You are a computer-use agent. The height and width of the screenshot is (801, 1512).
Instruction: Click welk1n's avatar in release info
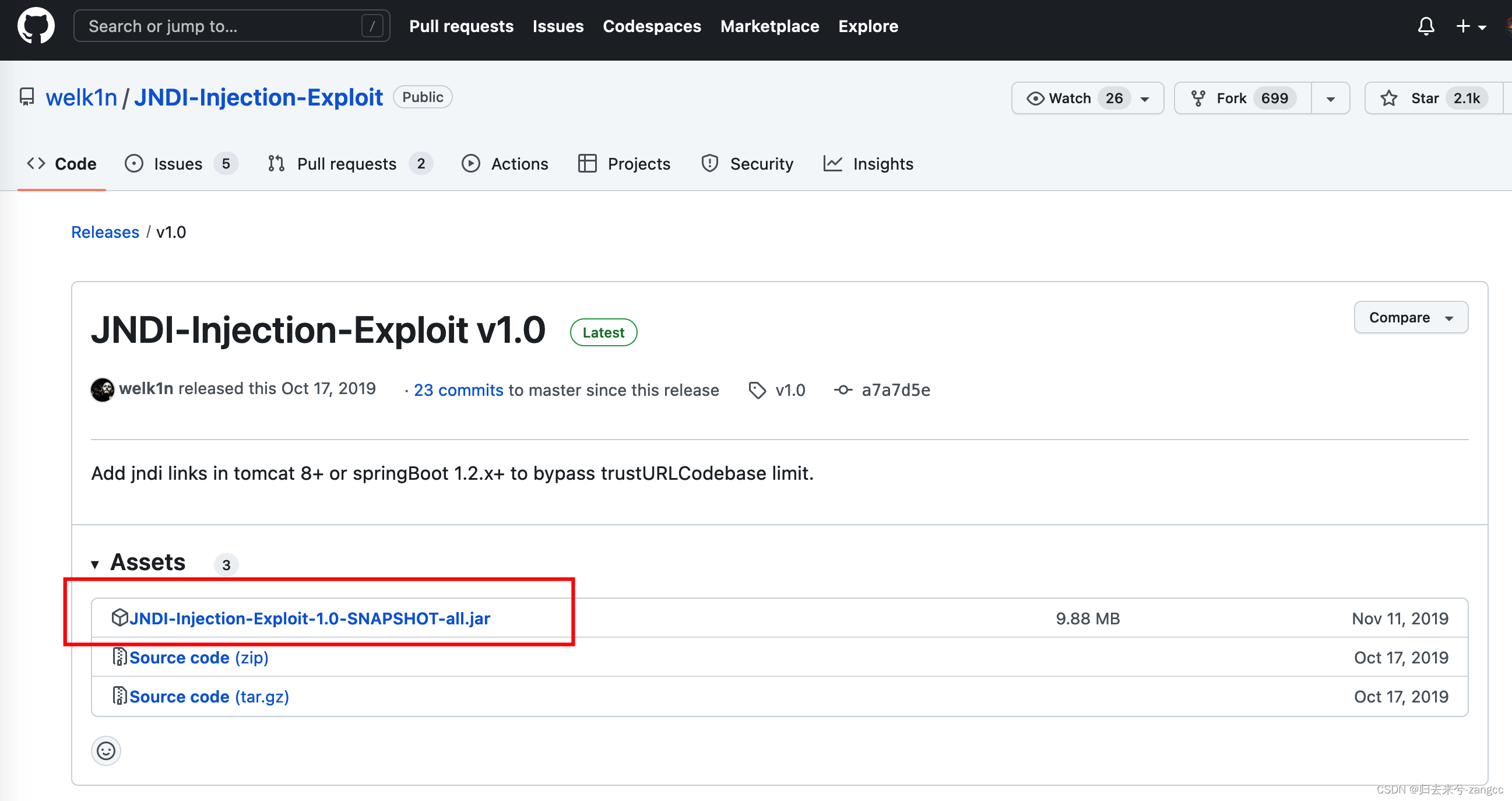click(103, 390)
